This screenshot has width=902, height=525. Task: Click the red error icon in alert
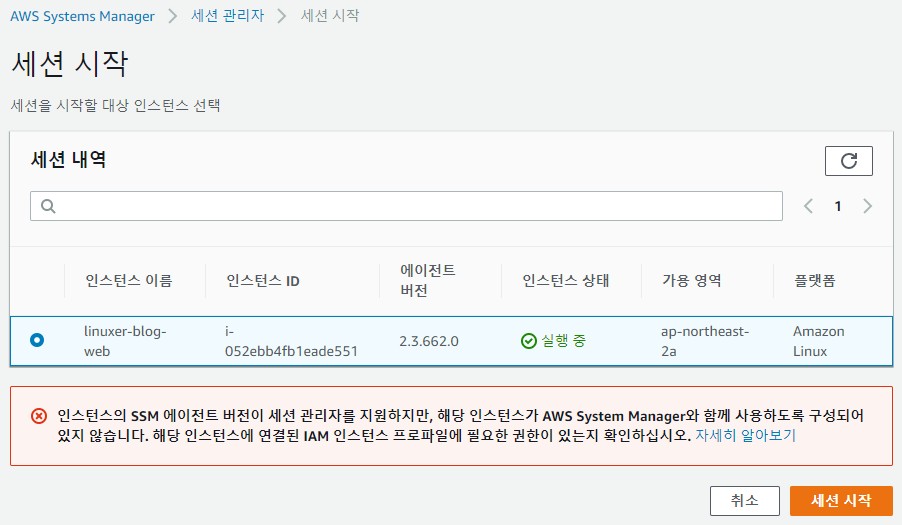coord(38,416)
